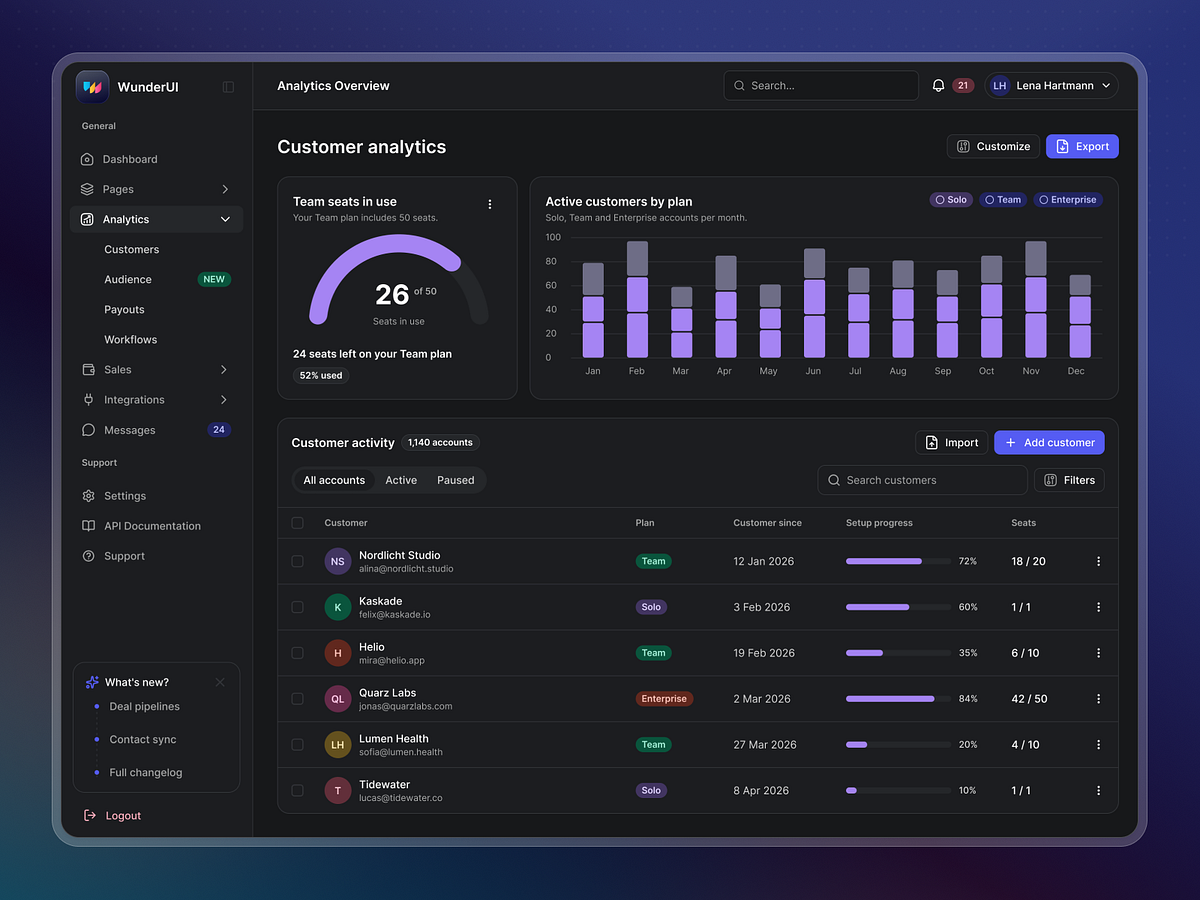Click the Add customer button
This screenshot has width=1200, height=900.
pos(1049,442)
